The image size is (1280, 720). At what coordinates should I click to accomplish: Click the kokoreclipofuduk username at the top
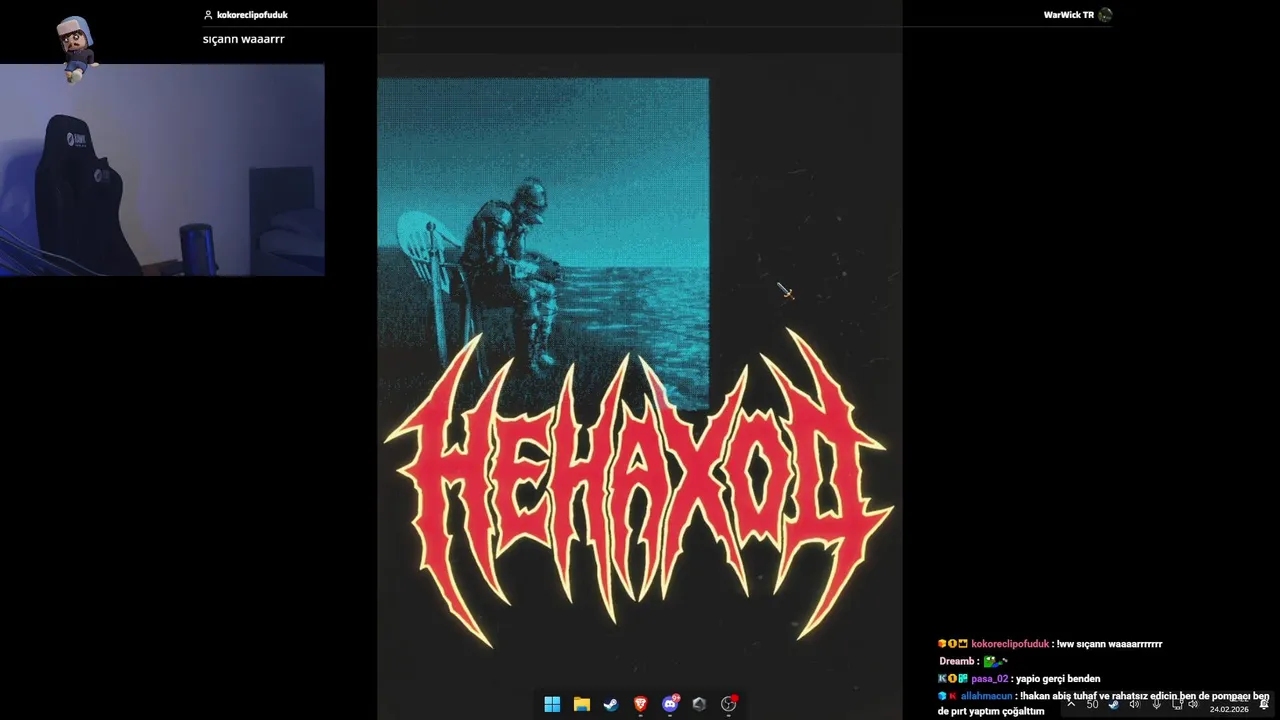(252, 15)
